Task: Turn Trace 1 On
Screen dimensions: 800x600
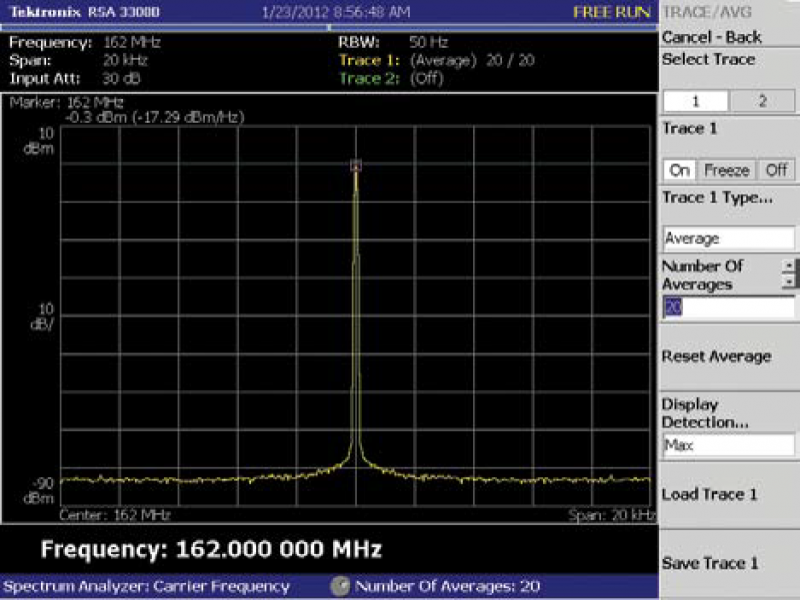Action: pyautogui.click(x=681, y=170)
